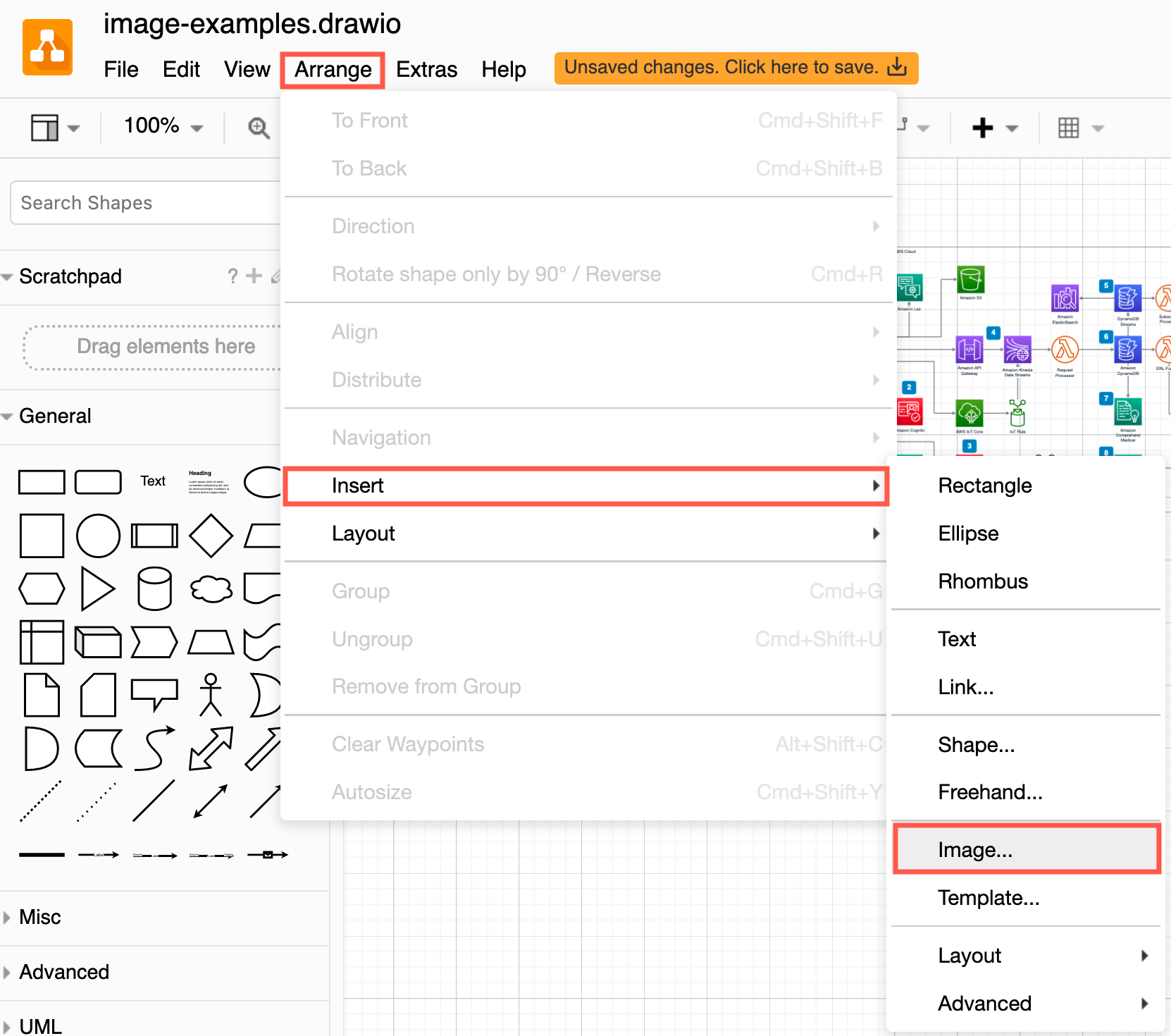The height and width of the screenshot is (1036, 1171).
Task: Select the cylinder shape in General shapes
Action: coord(154,588)
